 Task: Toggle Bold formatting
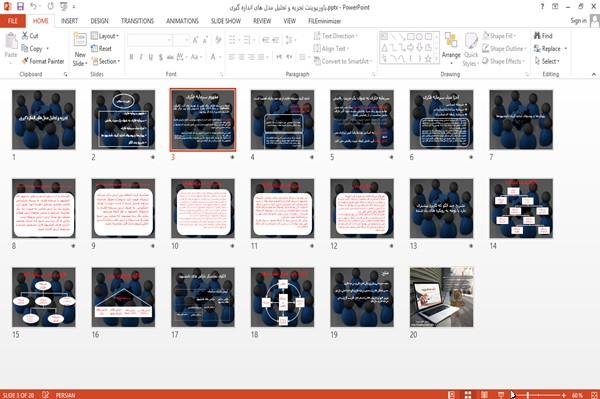[131, 57]
